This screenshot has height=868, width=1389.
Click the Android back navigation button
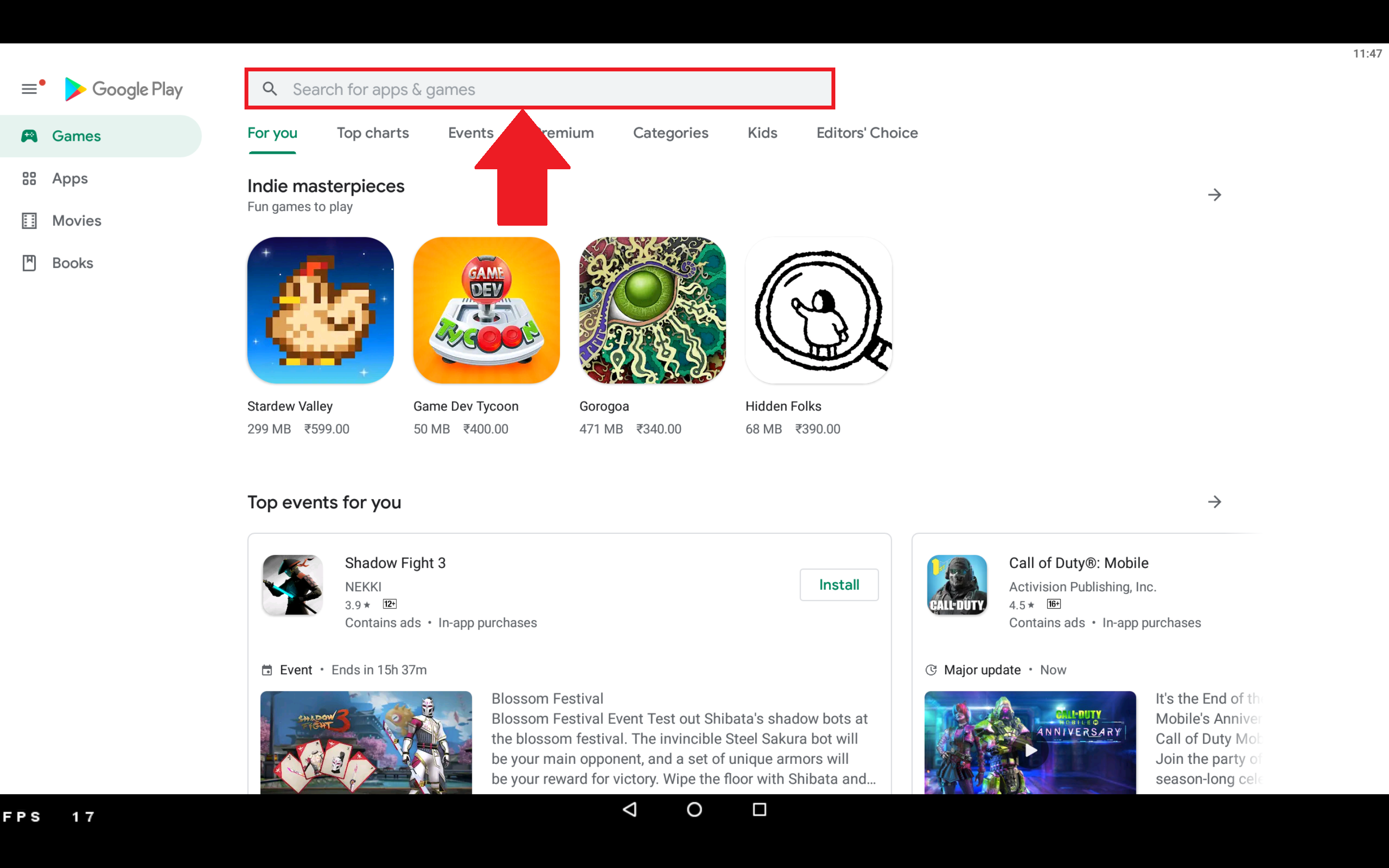(x=629, y=809)
